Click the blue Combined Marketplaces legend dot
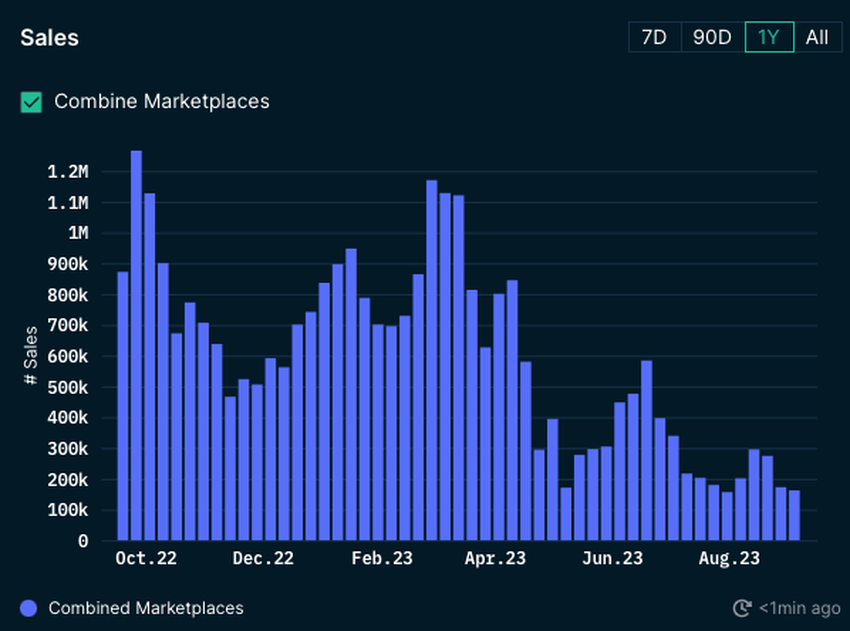Screen dimensions: 850x631 (29, 608)
